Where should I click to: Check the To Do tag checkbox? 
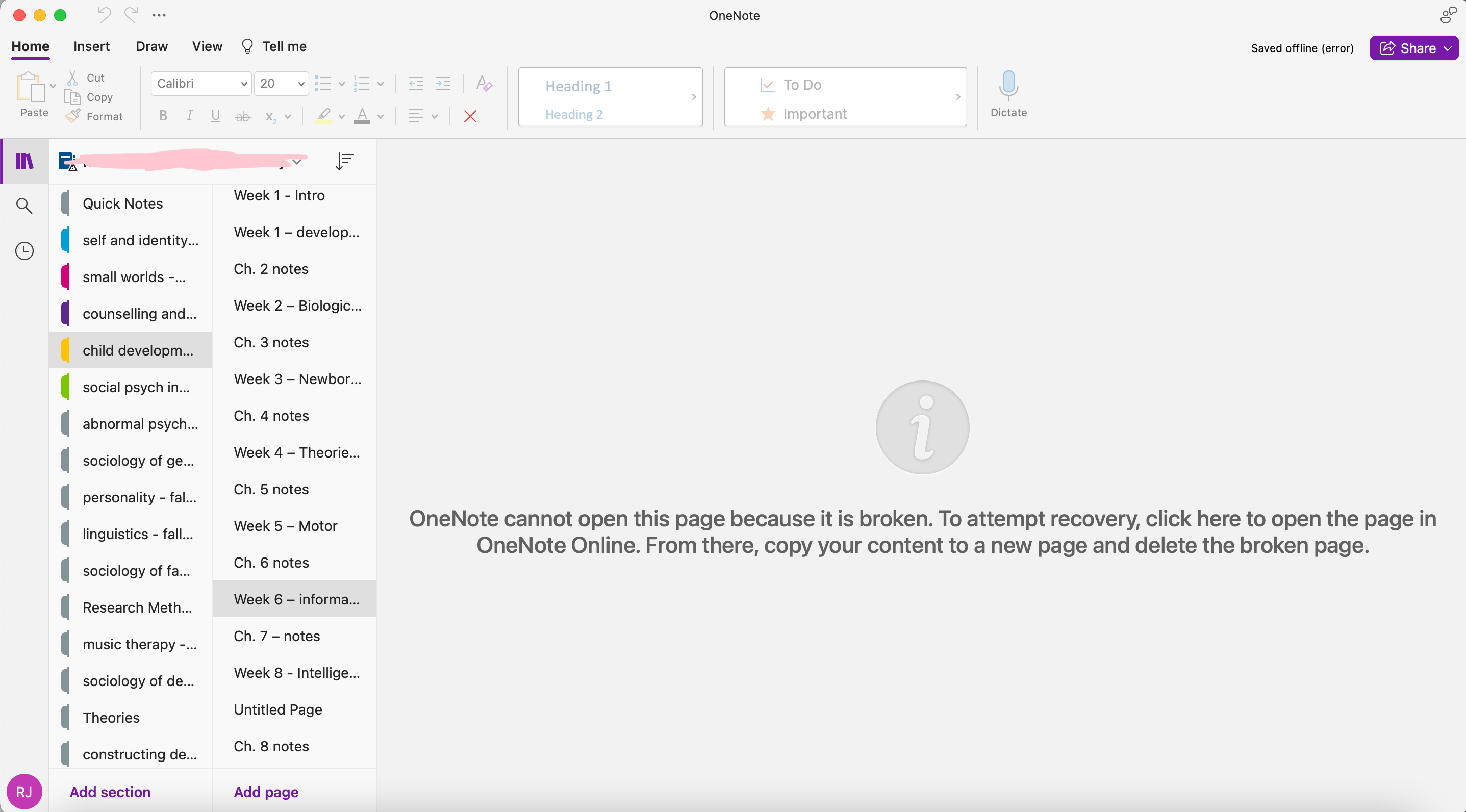[x=768, y=85]
